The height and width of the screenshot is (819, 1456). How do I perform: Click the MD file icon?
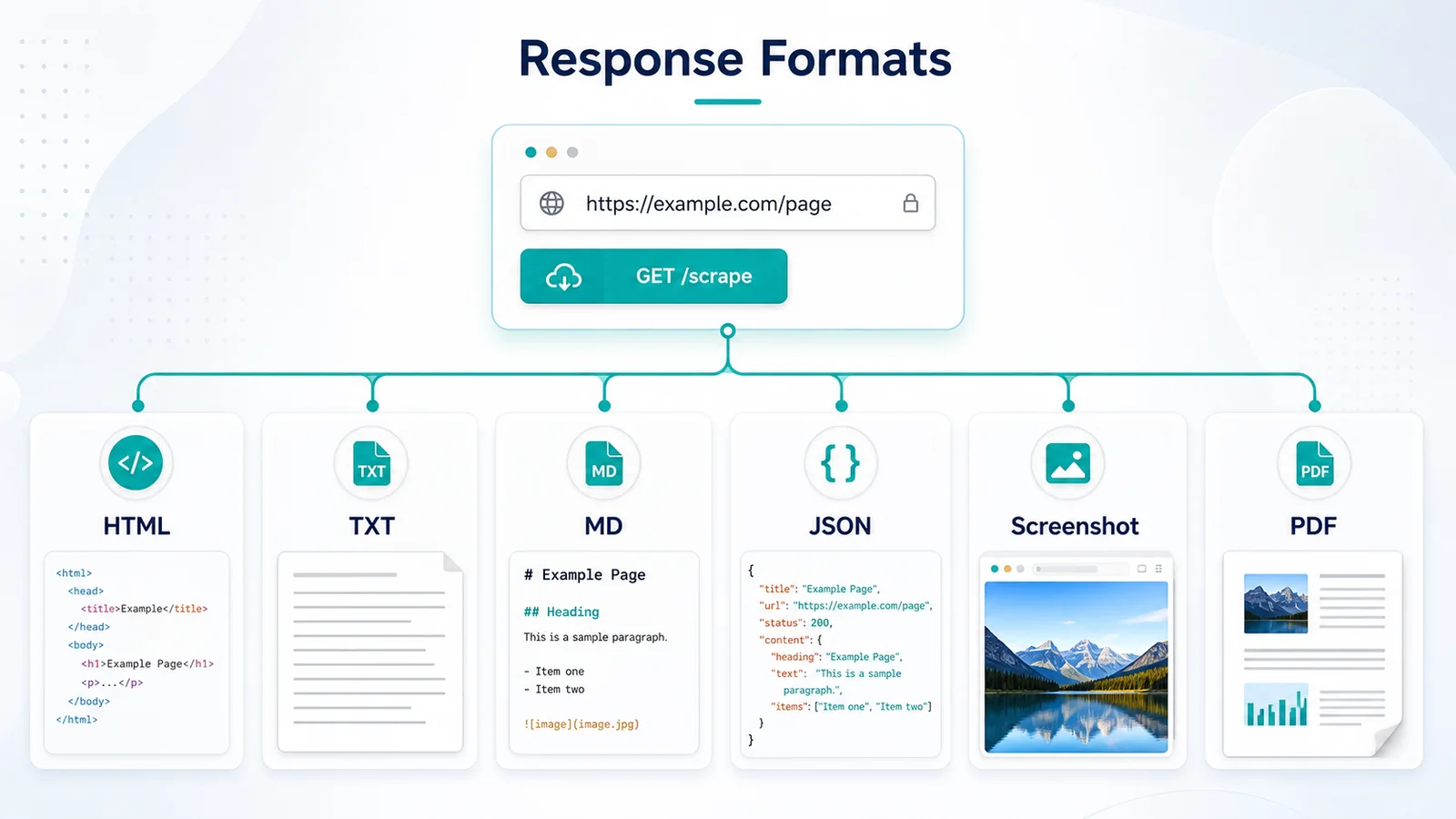[x=604, y=463]
